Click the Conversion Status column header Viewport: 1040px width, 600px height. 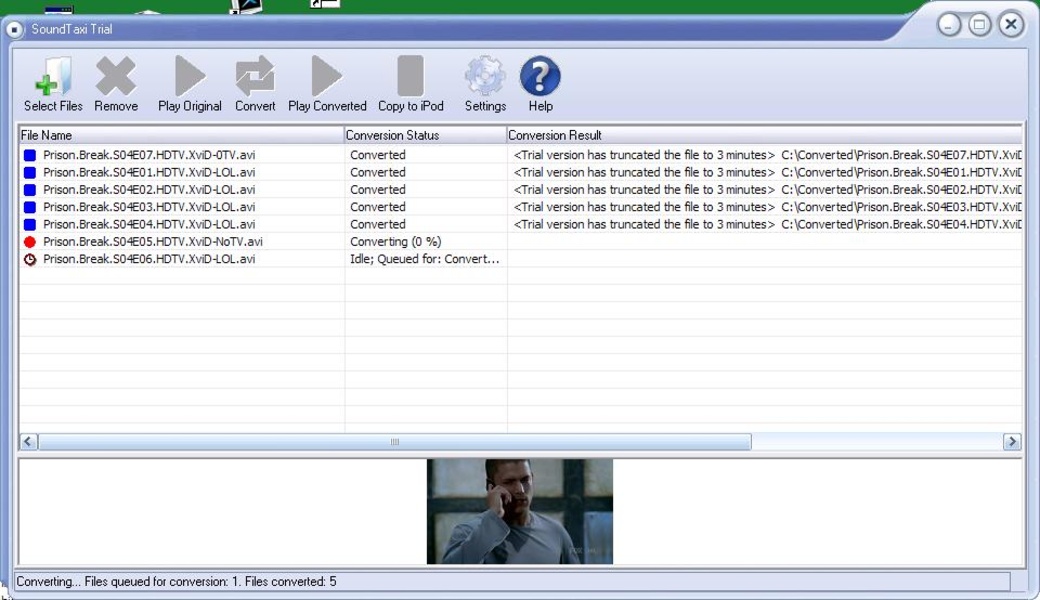tap(425, 135)
